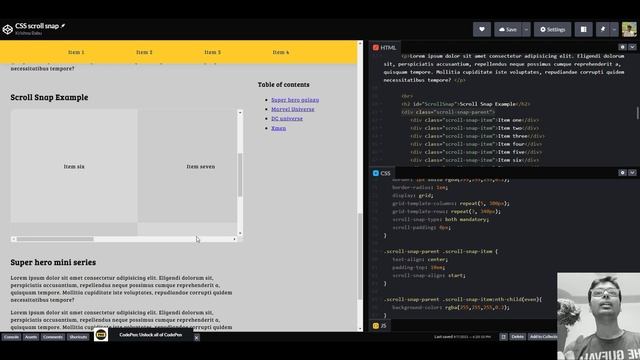640x360 pixels.
Task: Open the Marvel Universe link
Action: pyautogui.click(x=293, y=109)
